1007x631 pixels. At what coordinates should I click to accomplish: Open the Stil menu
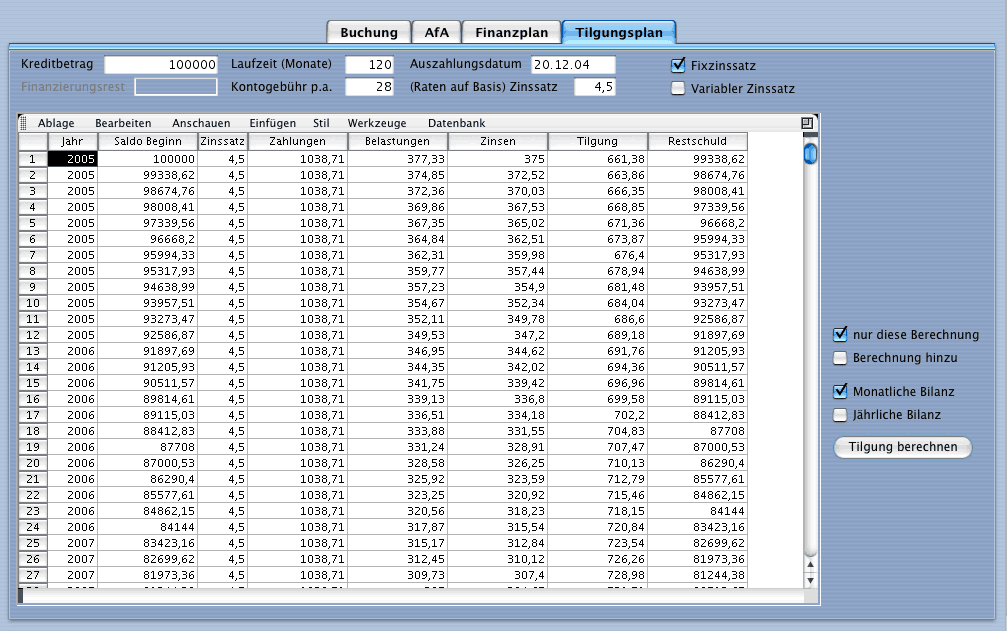click(x=321, y=123)
